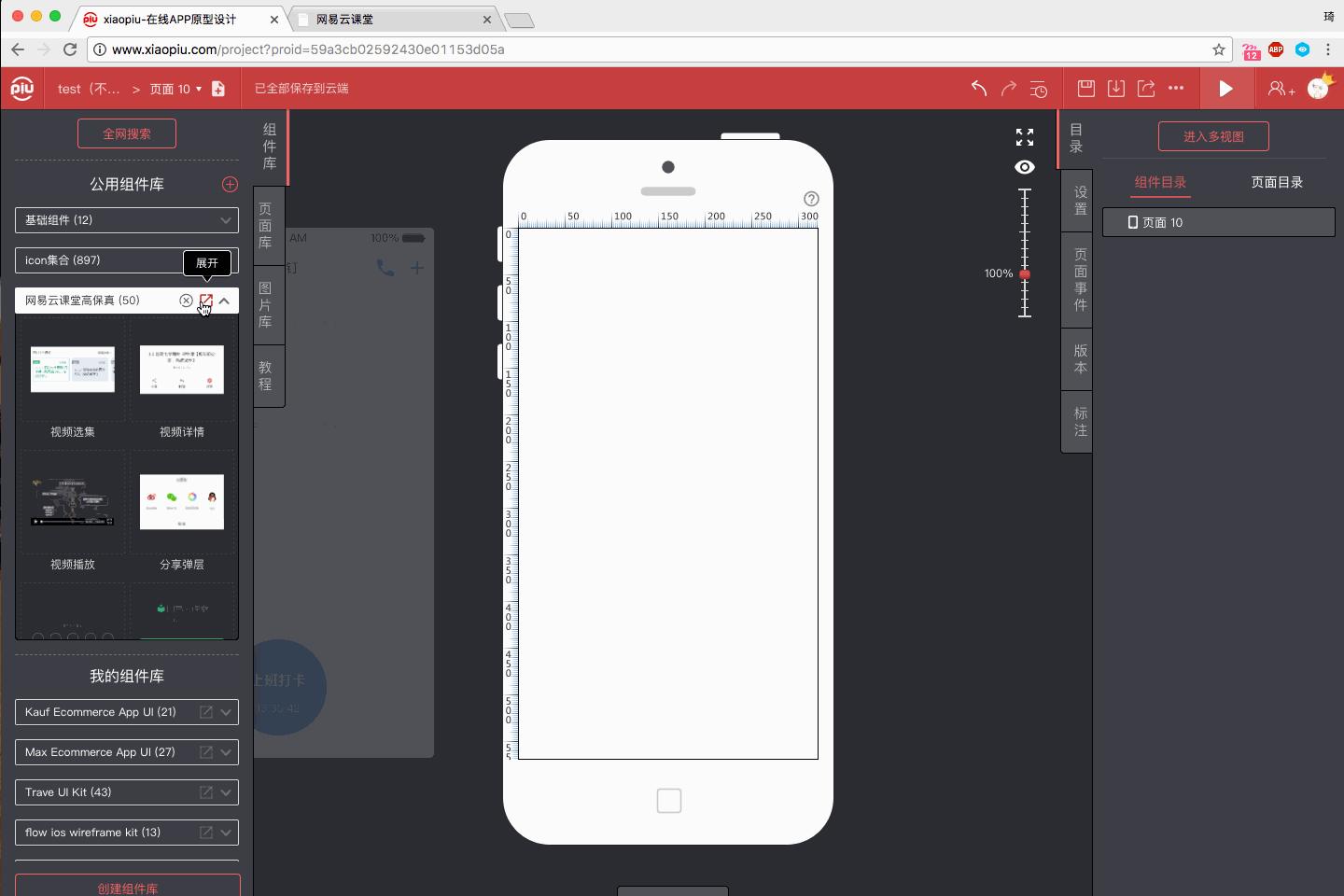Viewport: 1344px width, 896px height.
Task: Expand 网易云课堂高保真 library in a new window
Action: click(x=206, y=301)
